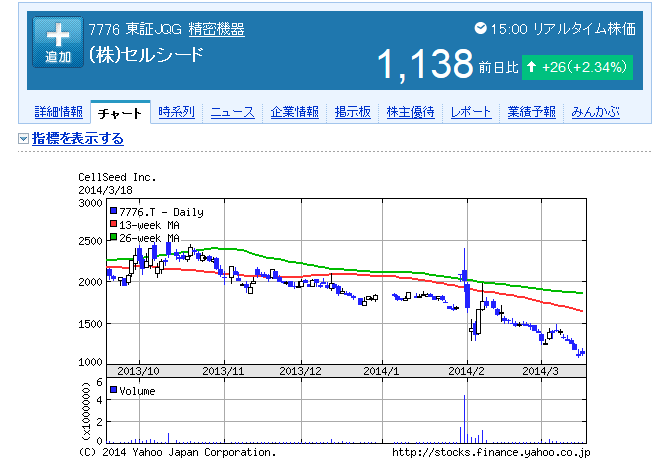Click the 2014/2 date label on the chart
The height and width of the screenshot is (471, 662).
pyautogui.click(x=466, y=371)
